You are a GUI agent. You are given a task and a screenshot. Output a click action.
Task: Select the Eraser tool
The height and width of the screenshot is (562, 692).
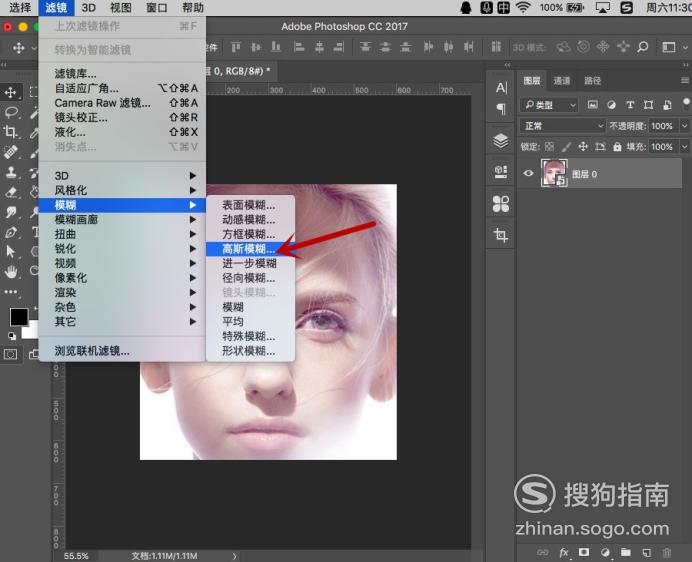[x=11, y=192]
